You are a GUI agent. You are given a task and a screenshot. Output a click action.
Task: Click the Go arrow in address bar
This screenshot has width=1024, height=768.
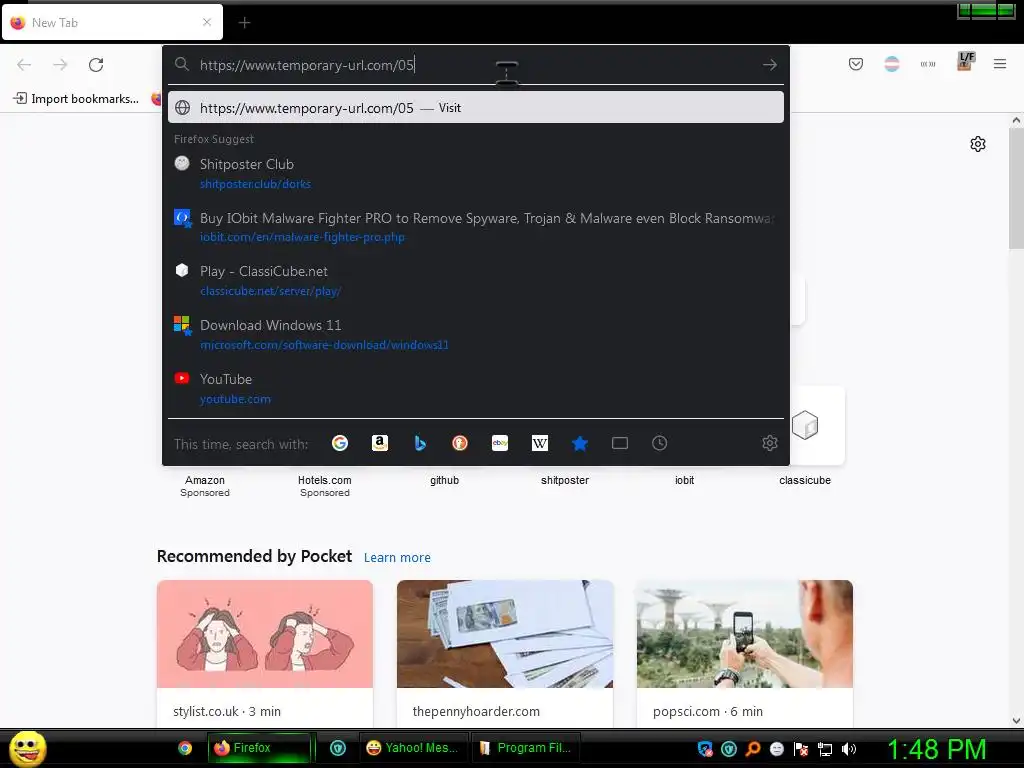click(770, 65)
